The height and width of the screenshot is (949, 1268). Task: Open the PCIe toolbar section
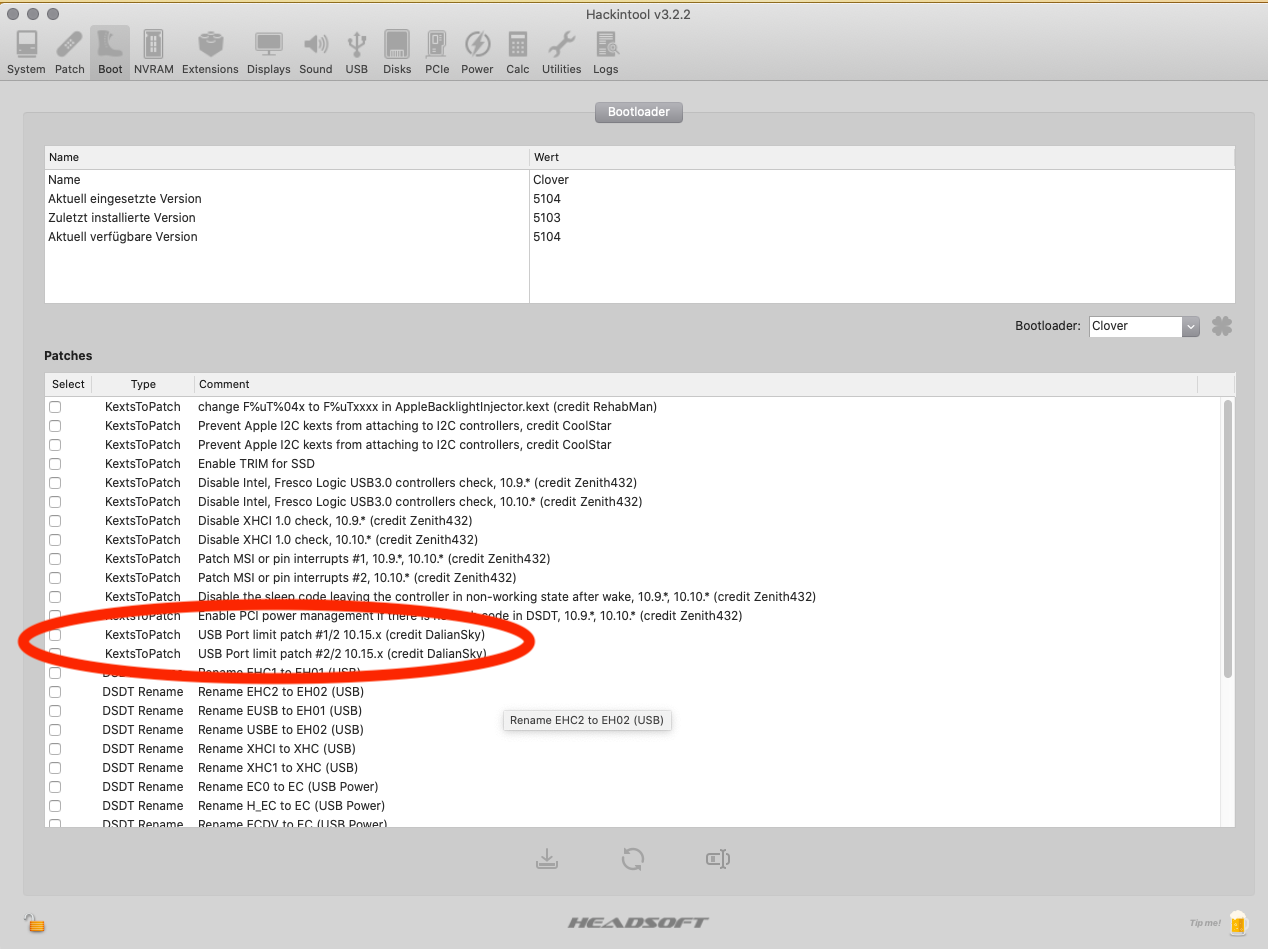(437, 53)
